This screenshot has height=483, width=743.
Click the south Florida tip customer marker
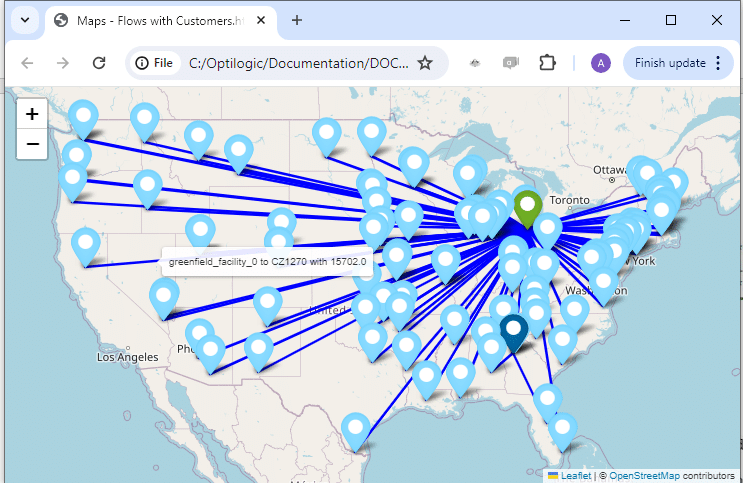[x=562, y=431]
